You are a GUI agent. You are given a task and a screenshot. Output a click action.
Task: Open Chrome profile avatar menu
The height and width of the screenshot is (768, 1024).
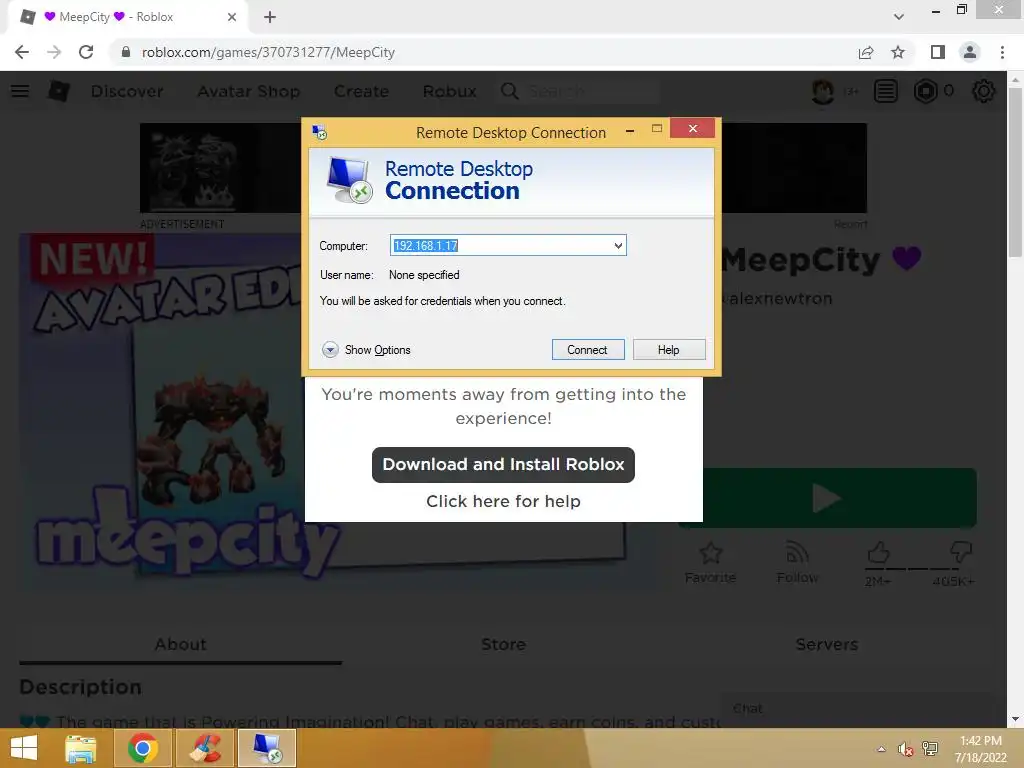tap(970, 52)
